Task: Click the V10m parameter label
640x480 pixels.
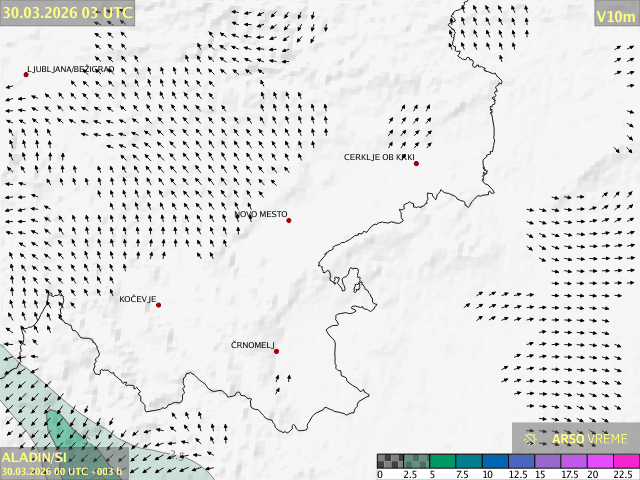Action: 615,15
